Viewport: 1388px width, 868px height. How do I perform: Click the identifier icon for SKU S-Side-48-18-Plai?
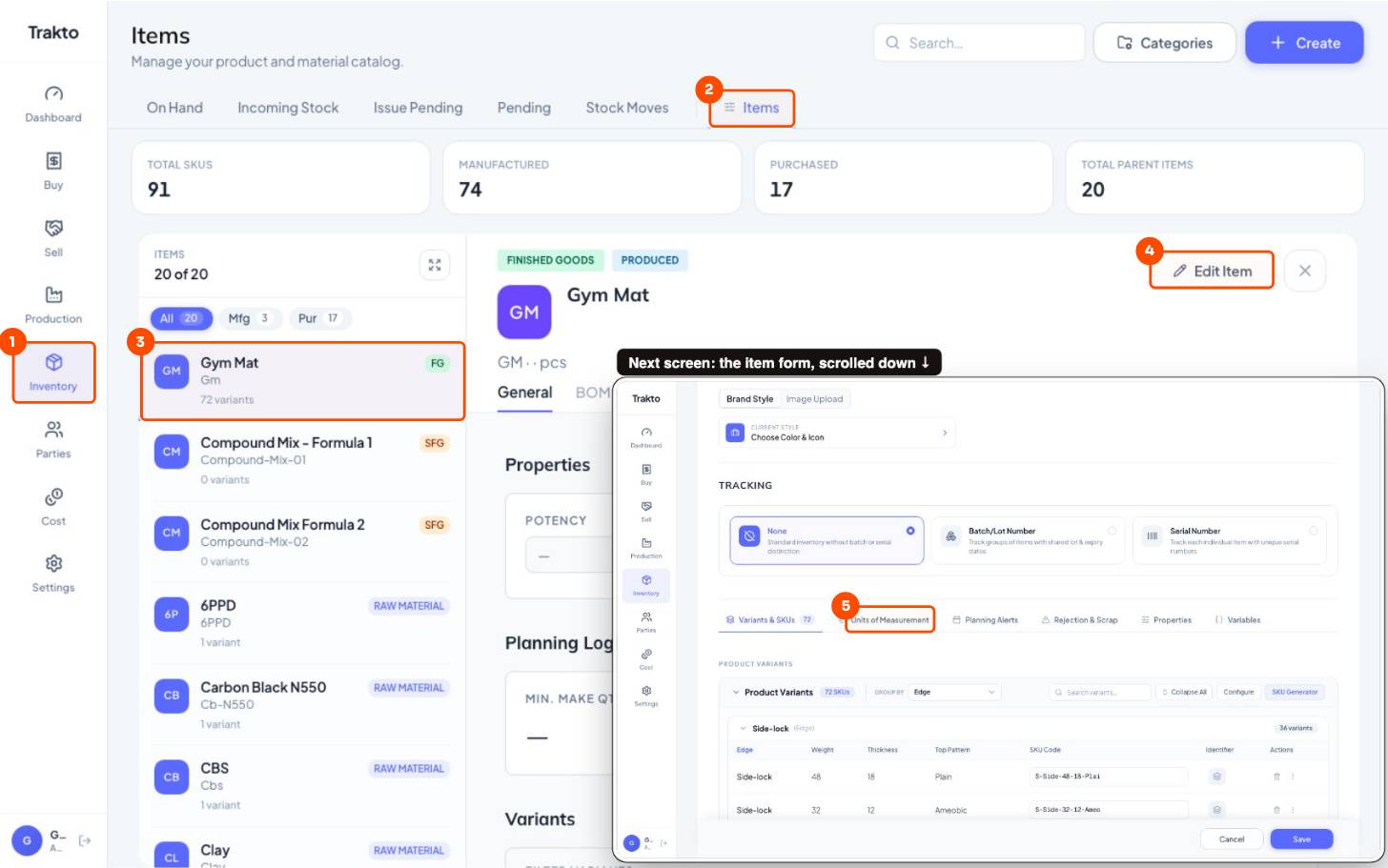1216,777
